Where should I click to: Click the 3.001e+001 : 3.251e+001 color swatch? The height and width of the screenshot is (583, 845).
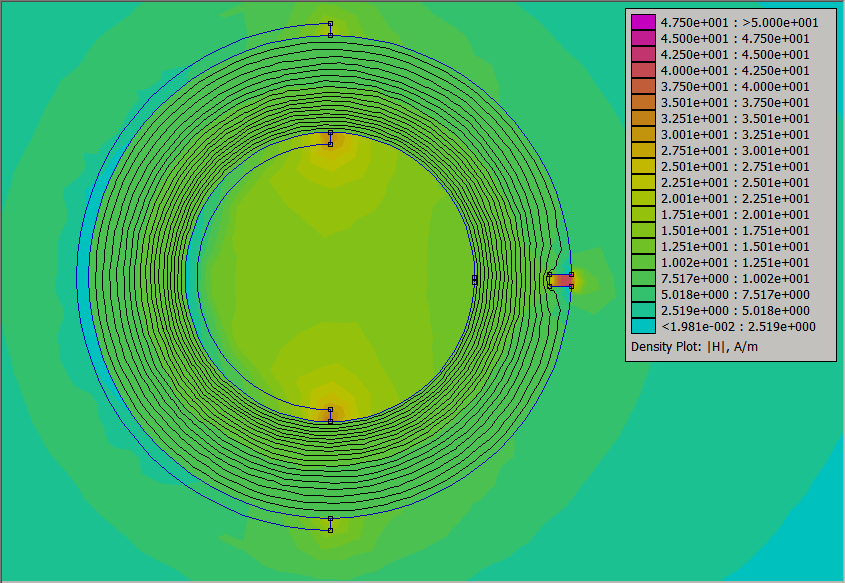click(643, 134)
